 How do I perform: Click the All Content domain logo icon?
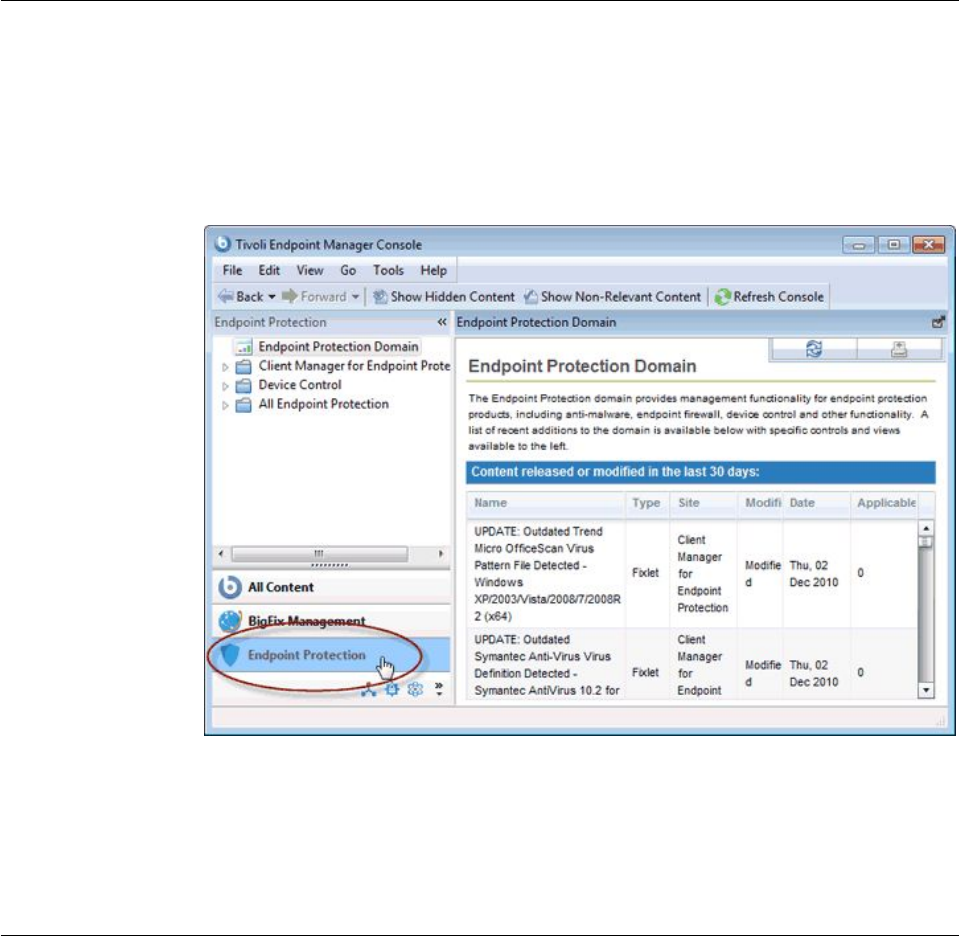click(x=229, y=587)
